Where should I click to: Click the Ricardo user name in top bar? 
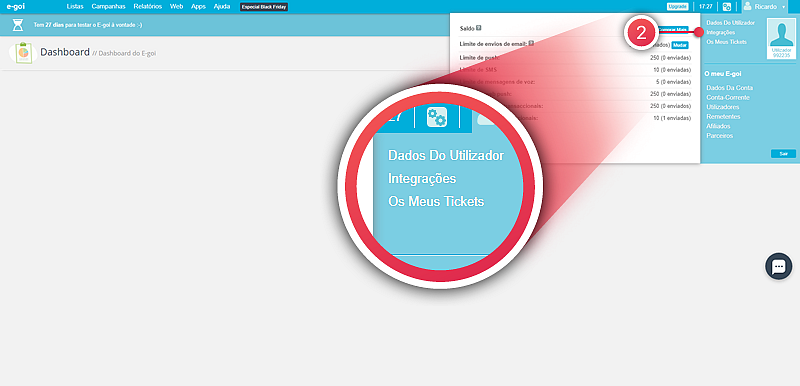(x=765, y=7)
